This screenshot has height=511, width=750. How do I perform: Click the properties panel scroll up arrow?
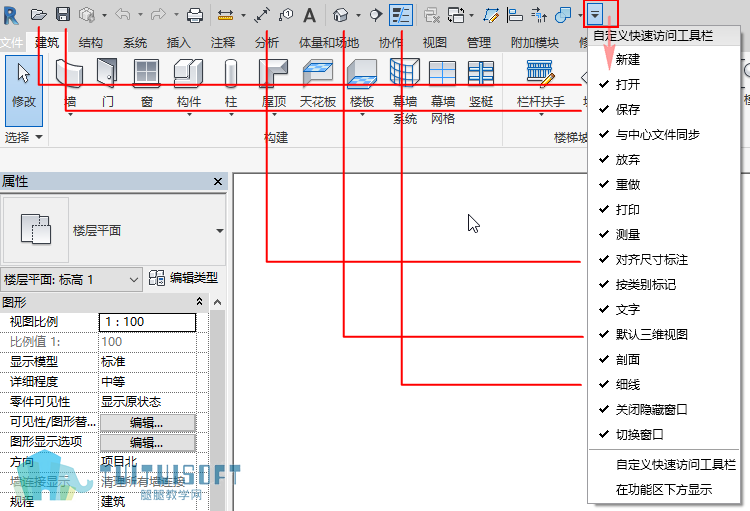(x=217, y=302)
